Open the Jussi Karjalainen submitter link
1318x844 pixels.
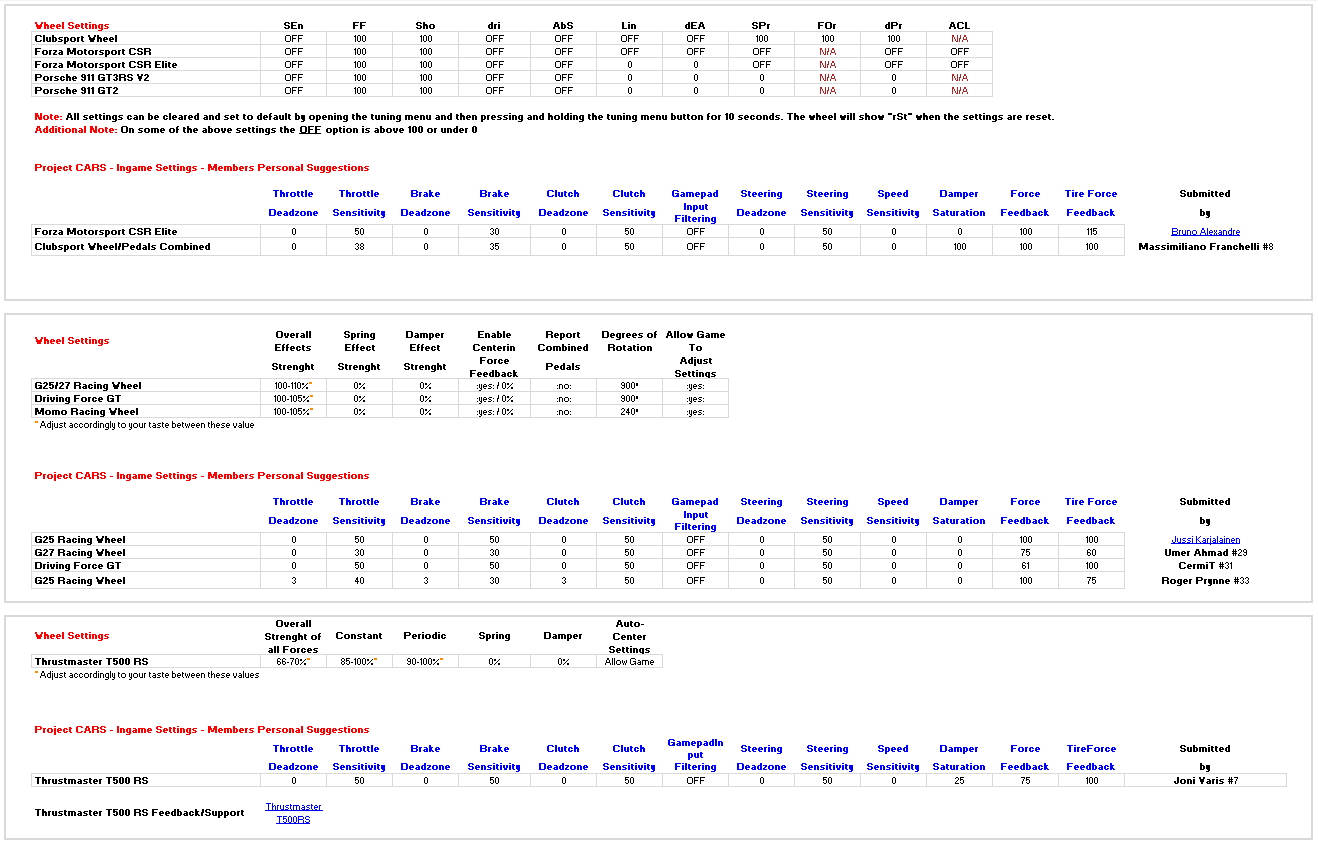pos(1205,540)
